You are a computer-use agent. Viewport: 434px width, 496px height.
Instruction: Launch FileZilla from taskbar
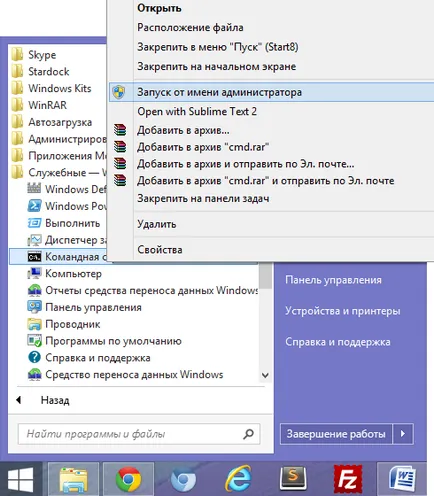(348, 479)
